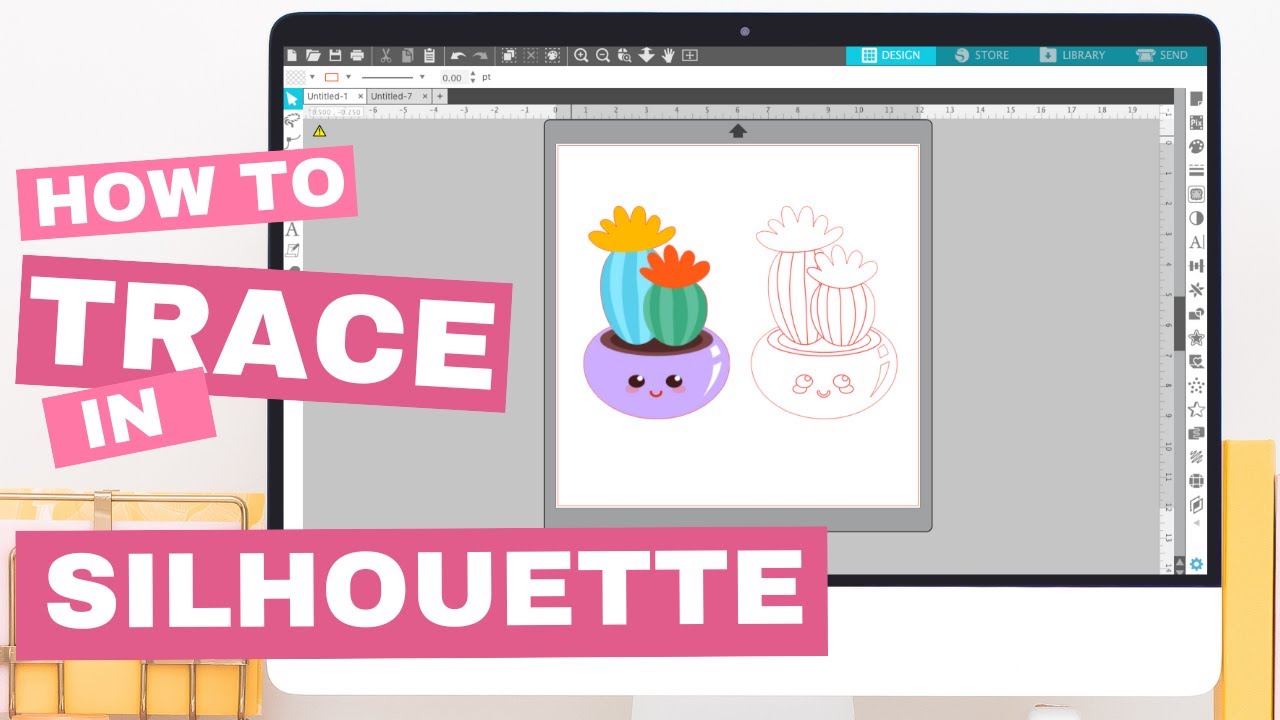
Task: Paste using the clipboard icon
Action: pyautogui.click(x=429, y=56)
